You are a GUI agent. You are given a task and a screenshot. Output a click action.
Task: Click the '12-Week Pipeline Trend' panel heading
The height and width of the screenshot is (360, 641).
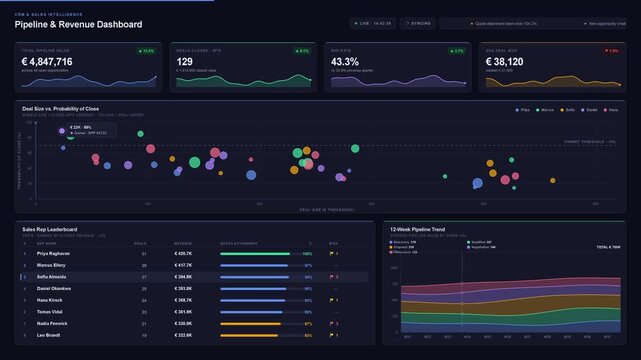click(417, 230)
